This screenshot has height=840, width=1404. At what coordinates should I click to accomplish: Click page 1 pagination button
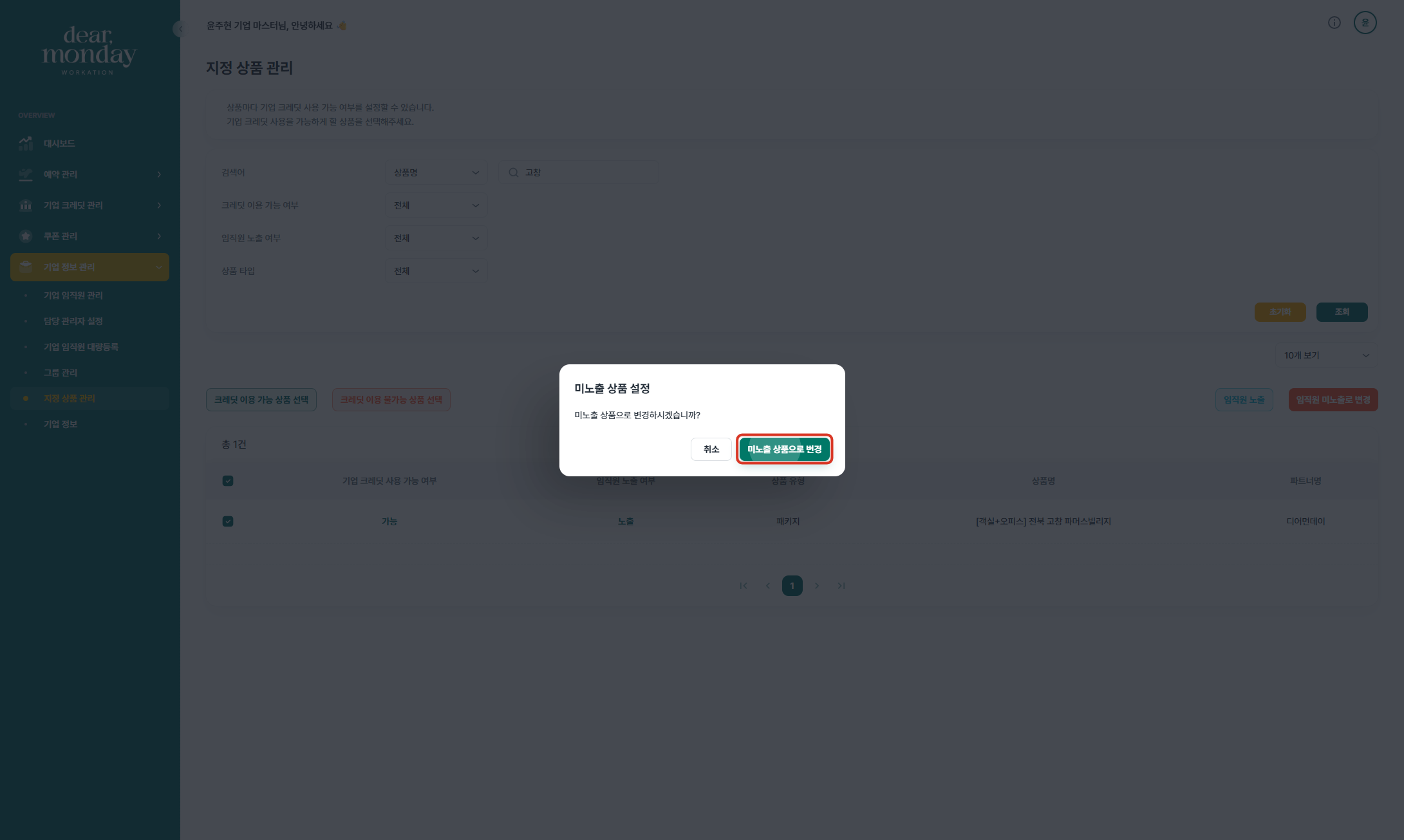(792, 586)
